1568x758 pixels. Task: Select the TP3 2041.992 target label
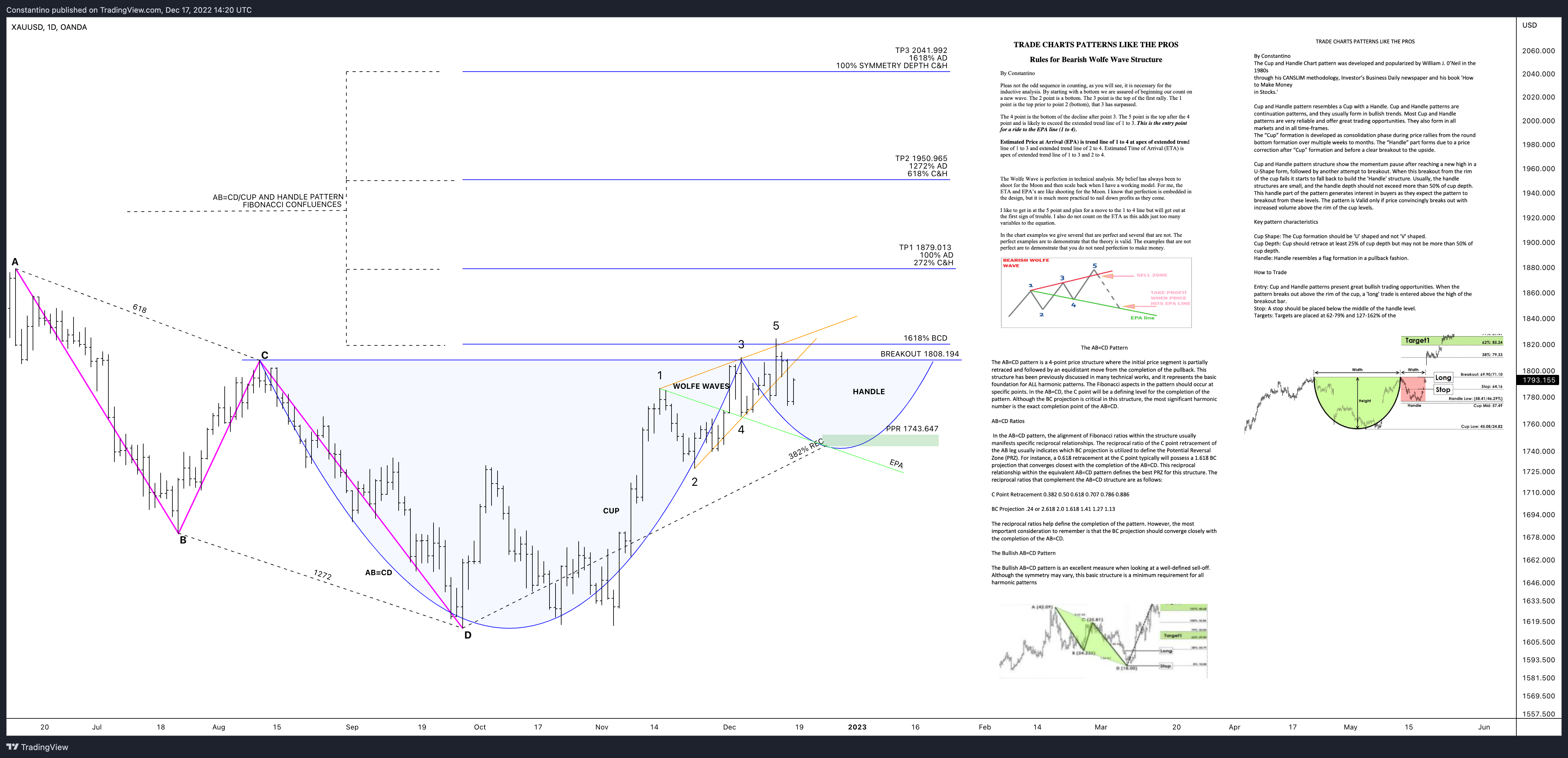click(920, 50)
